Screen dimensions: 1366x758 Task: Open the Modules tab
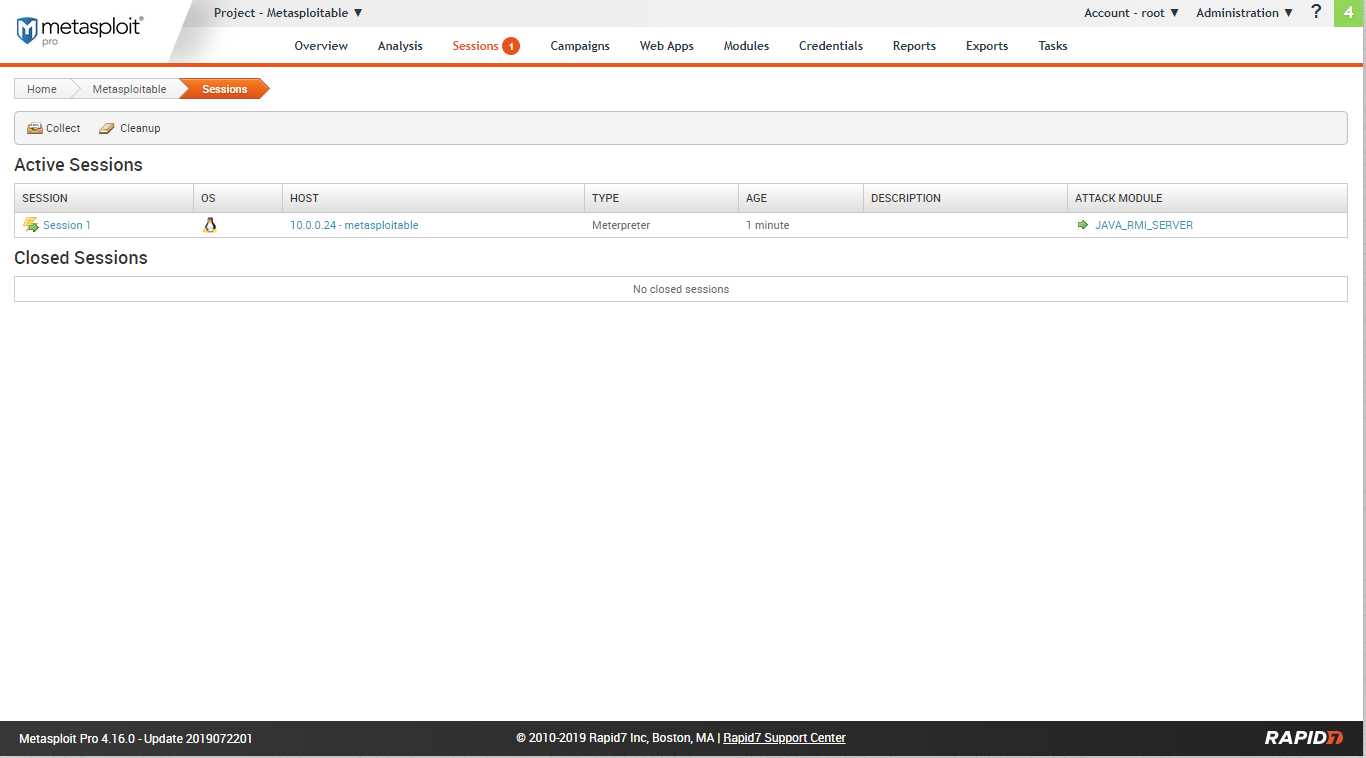746,46
